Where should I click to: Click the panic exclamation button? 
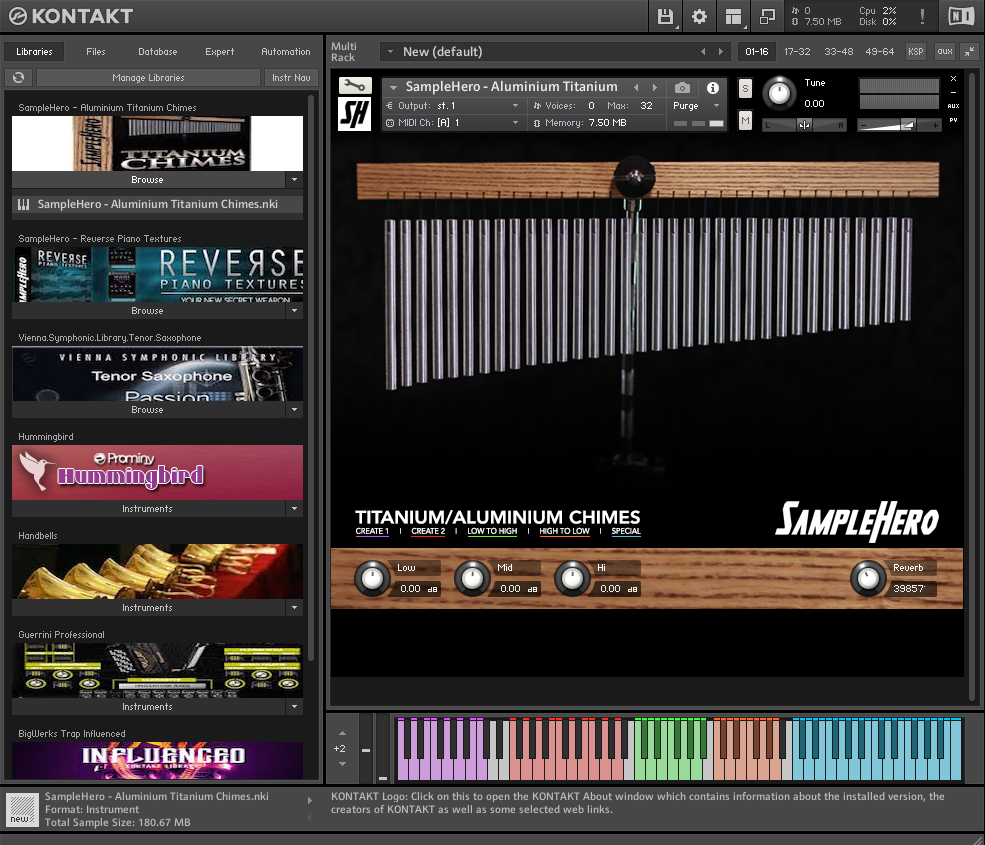click(x=922, y=16)
